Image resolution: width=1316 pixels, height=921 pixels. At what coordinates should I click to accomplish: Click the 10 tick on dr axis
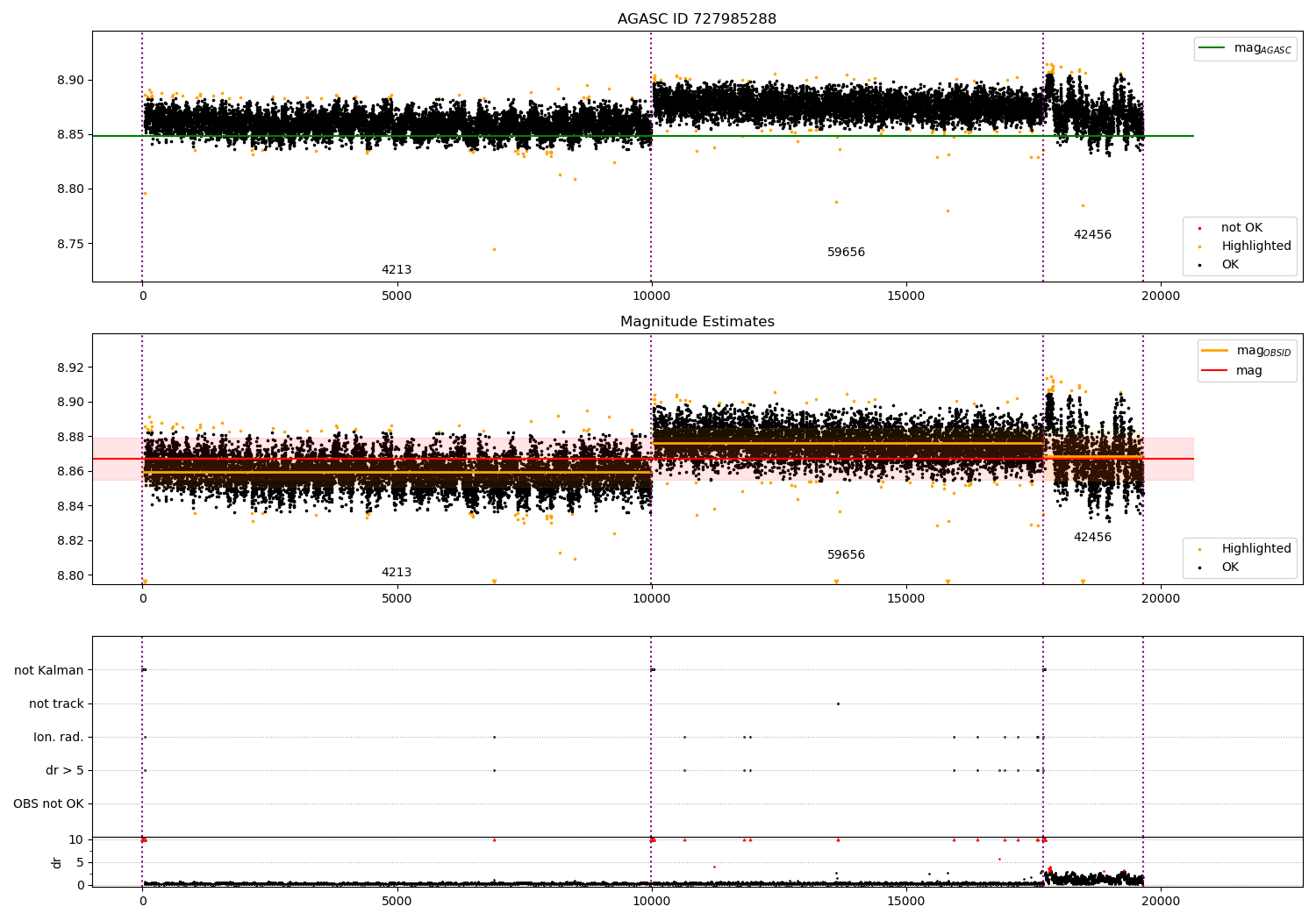(x=76, y=839)
